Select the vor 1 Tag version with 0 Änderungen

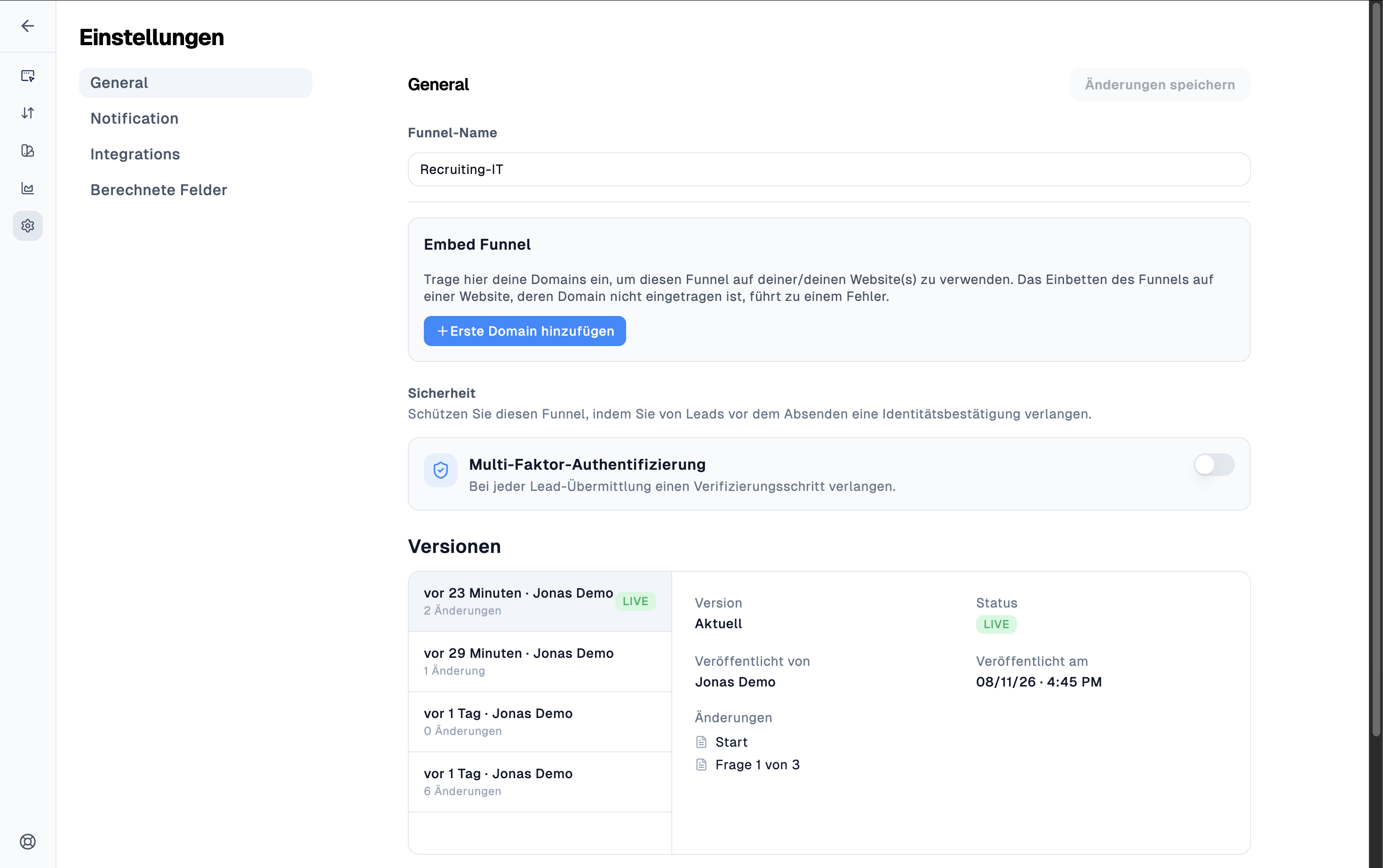point(540,722)
